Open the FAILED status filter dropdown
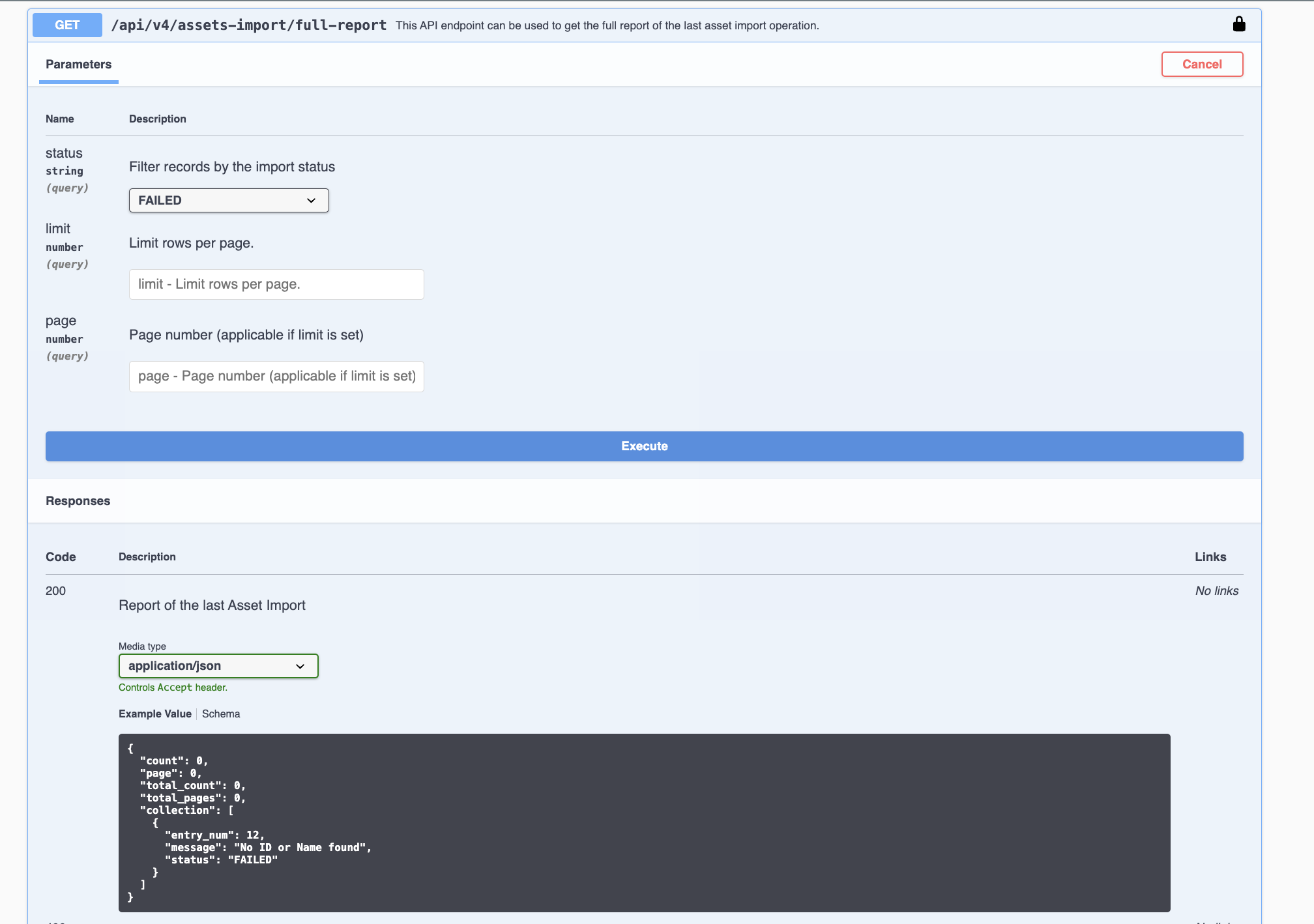The width and height of the screenshot is (1314, 924). tap(229, 200)
